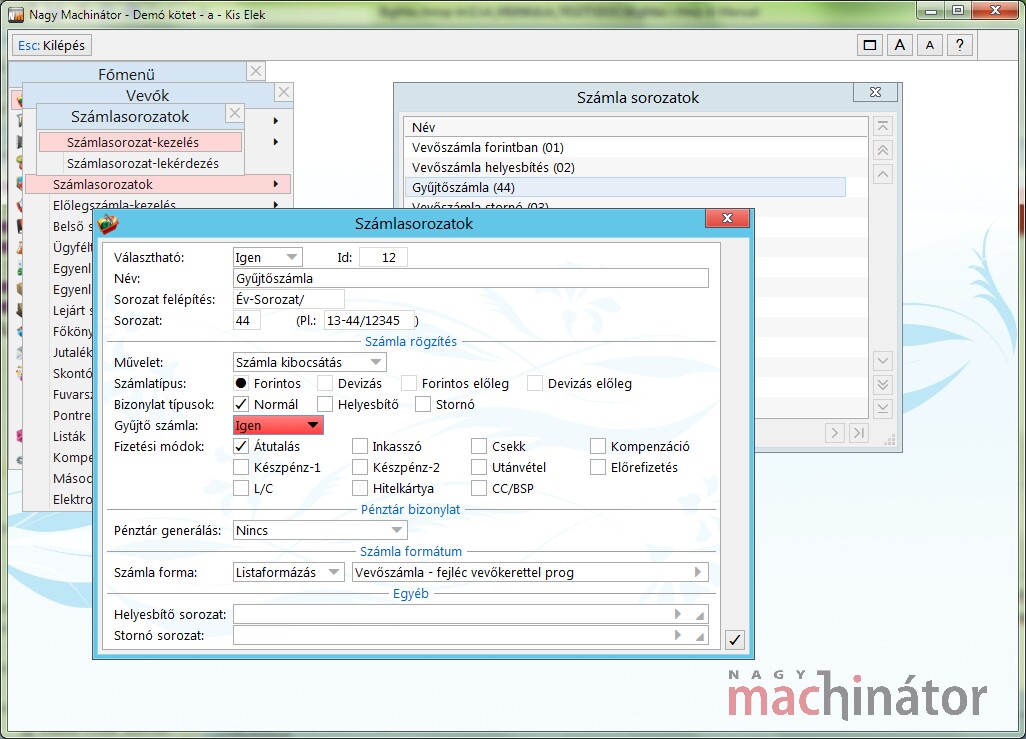Open Számlasorozatok entry in Vevők menu

coord(157,184)
